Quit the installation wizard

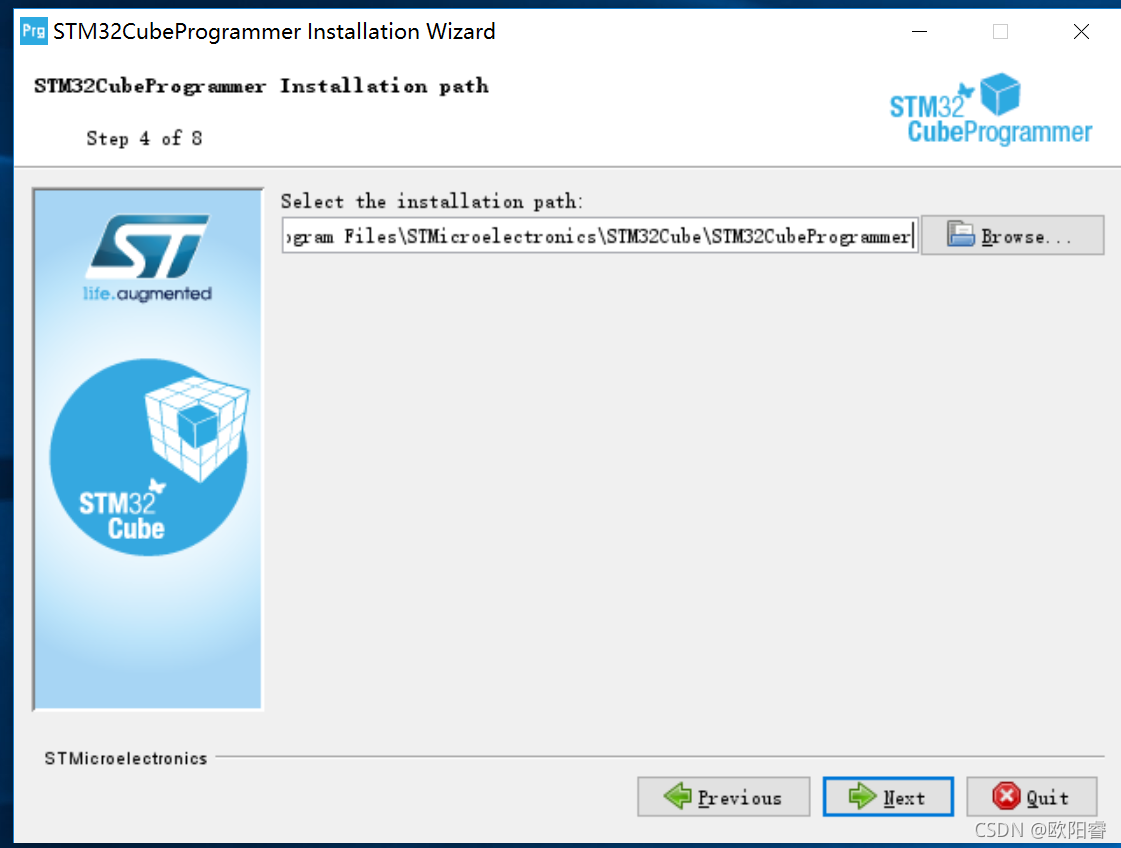point(1032,797)
